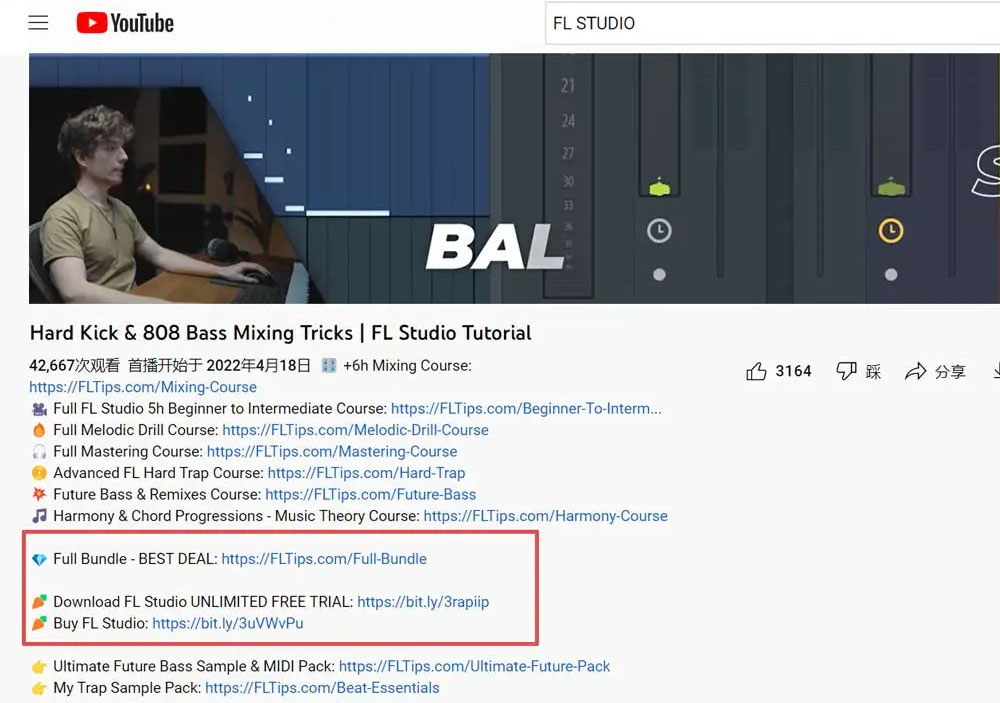Open the FLTips.com/Future-Bass link
This screenshot has height=703, width=1000.
371,494
